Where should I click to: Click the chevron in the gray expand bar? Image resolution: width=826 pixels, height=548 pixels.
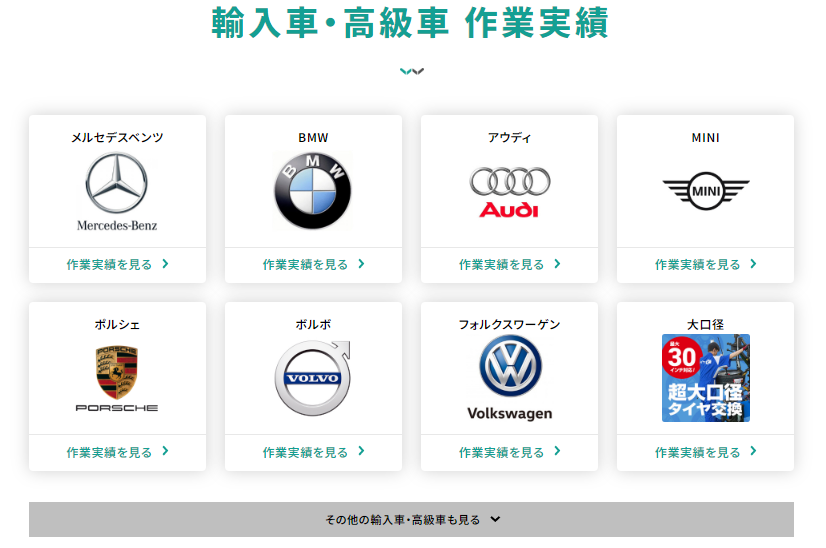point(495,520)
